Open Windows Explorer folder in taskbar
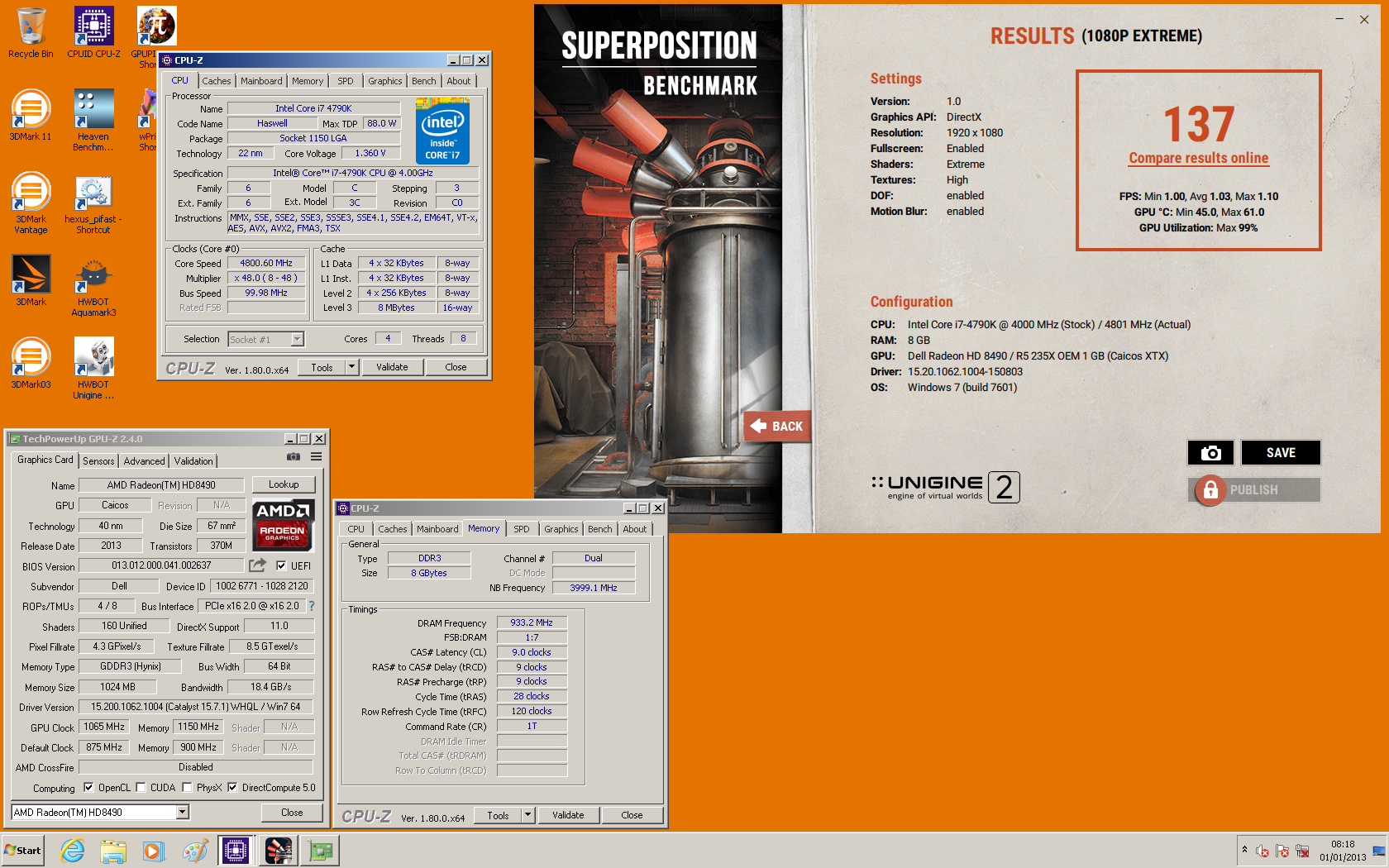1389x868 pixels. 113,851
